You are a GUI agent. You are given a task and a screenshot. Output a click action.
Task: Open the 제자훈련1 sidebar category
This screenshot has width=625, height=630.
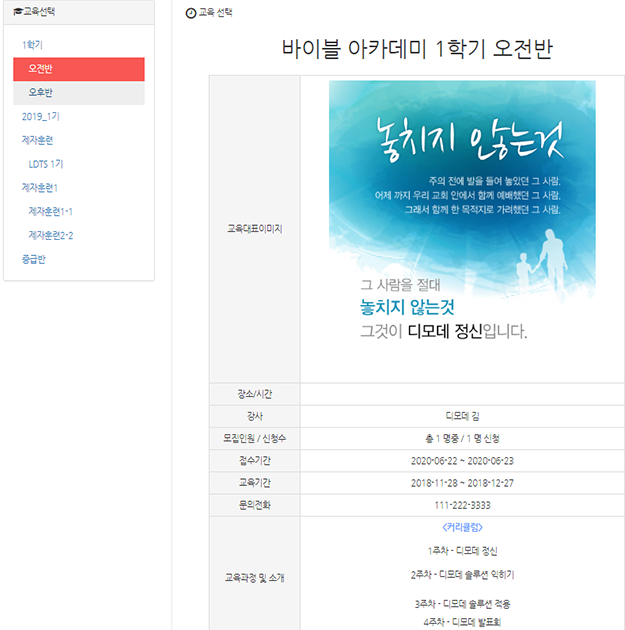pos(40,188)
